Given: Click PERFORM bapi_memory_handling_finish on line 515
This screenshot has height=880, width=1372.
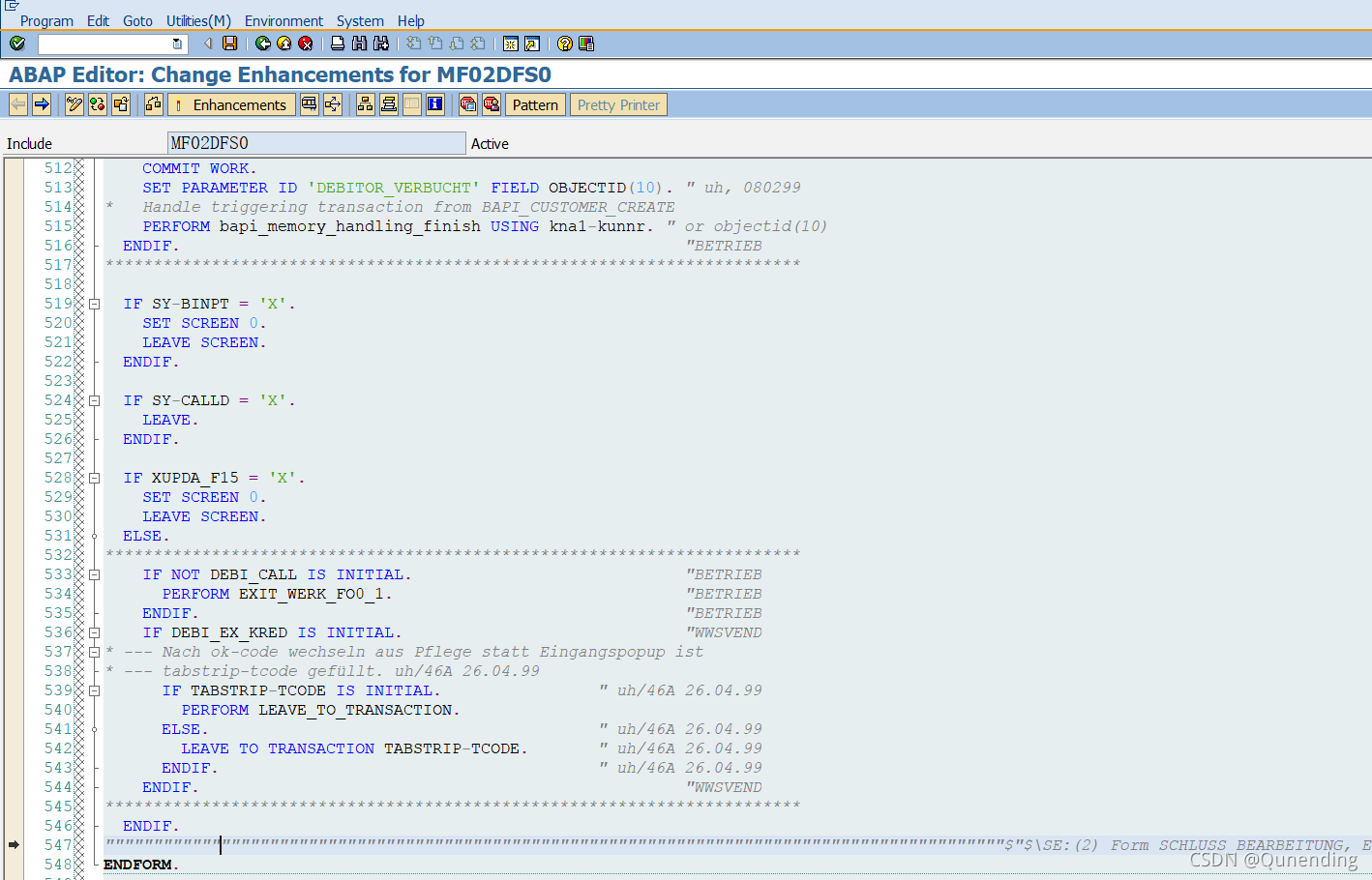Looking at the screenshot, I should 312,226.
